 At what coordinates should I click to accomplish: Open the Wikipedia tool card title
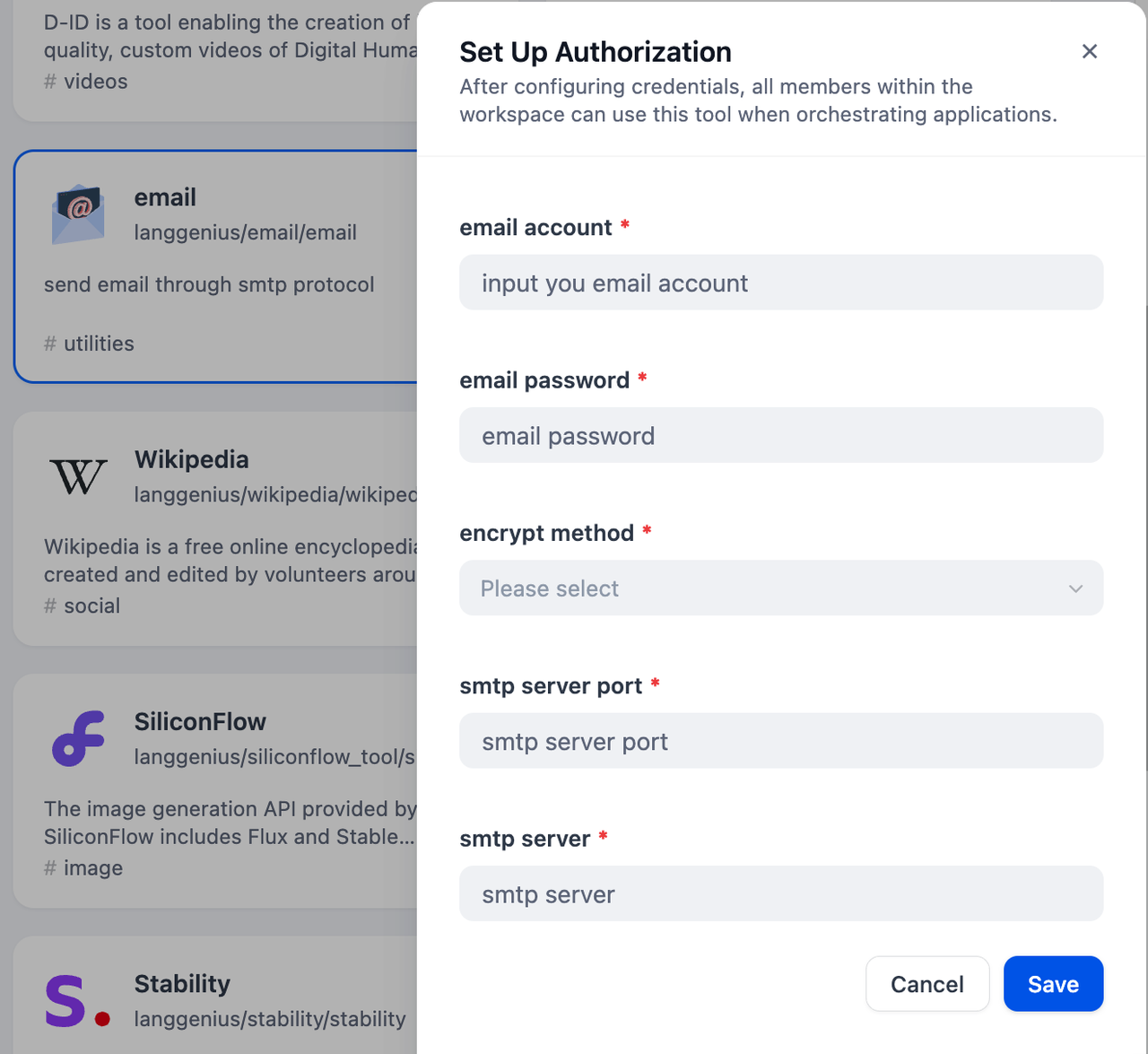[191, 459]
